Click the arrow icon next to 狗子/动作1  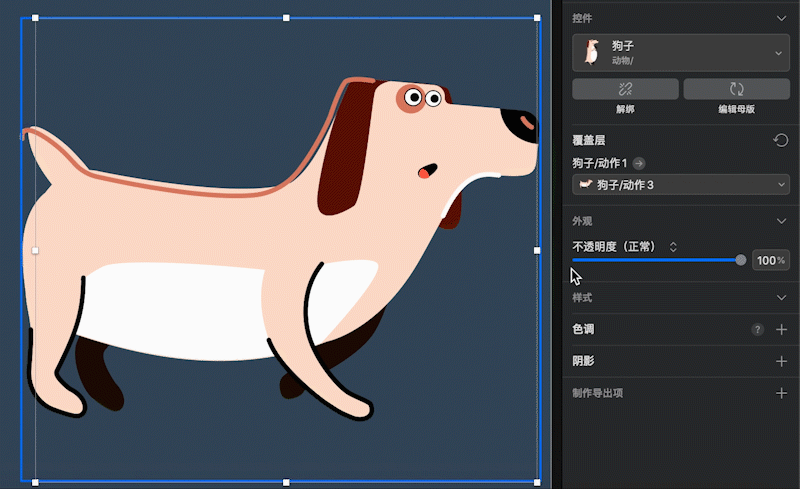point(638,163)
